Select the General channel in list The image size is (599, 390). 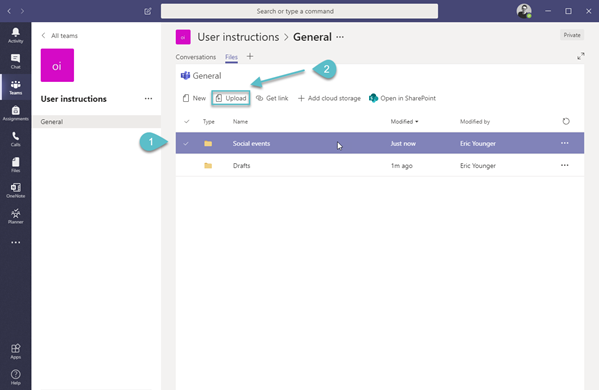tap(97, 121)
